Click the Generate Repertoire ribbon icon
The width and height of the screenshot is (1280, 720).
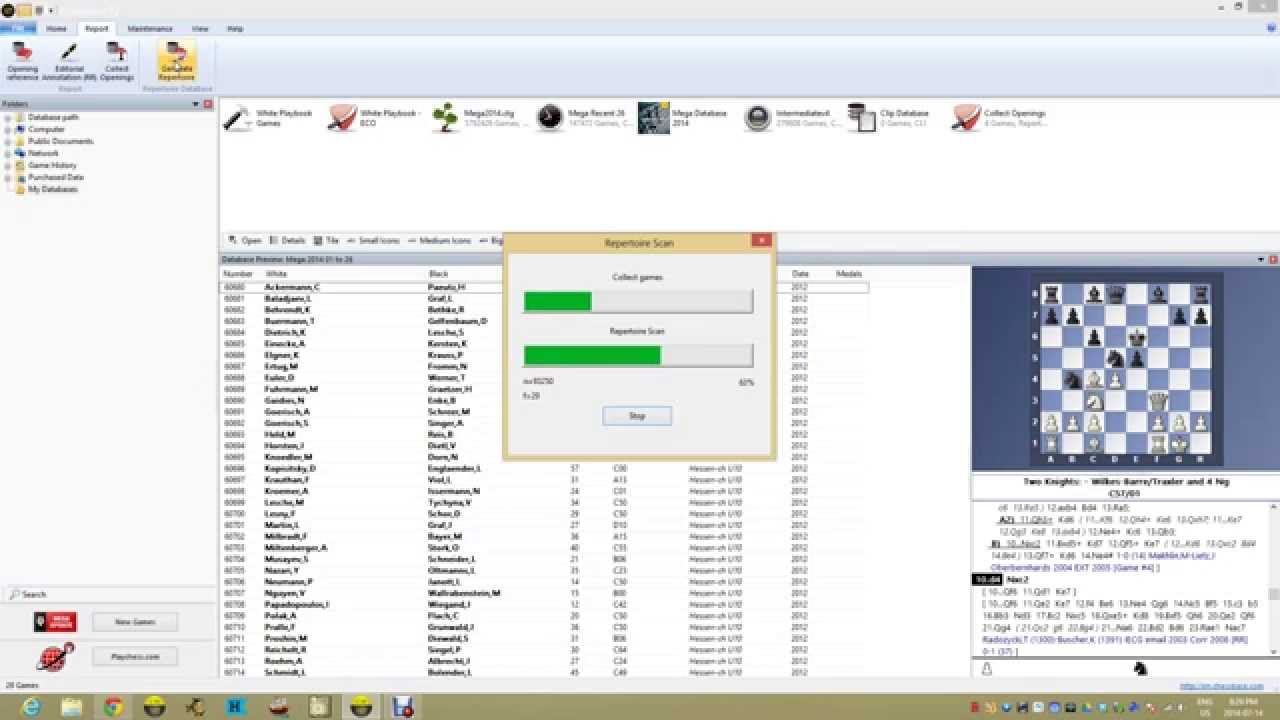(176, 61)
